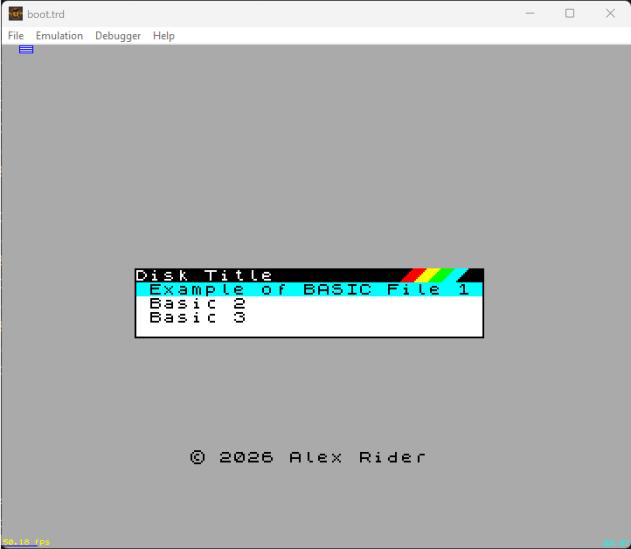Select 'Example of BASIC File 1' entry
This screenshot has height=549, width=631.
[308, 290]
